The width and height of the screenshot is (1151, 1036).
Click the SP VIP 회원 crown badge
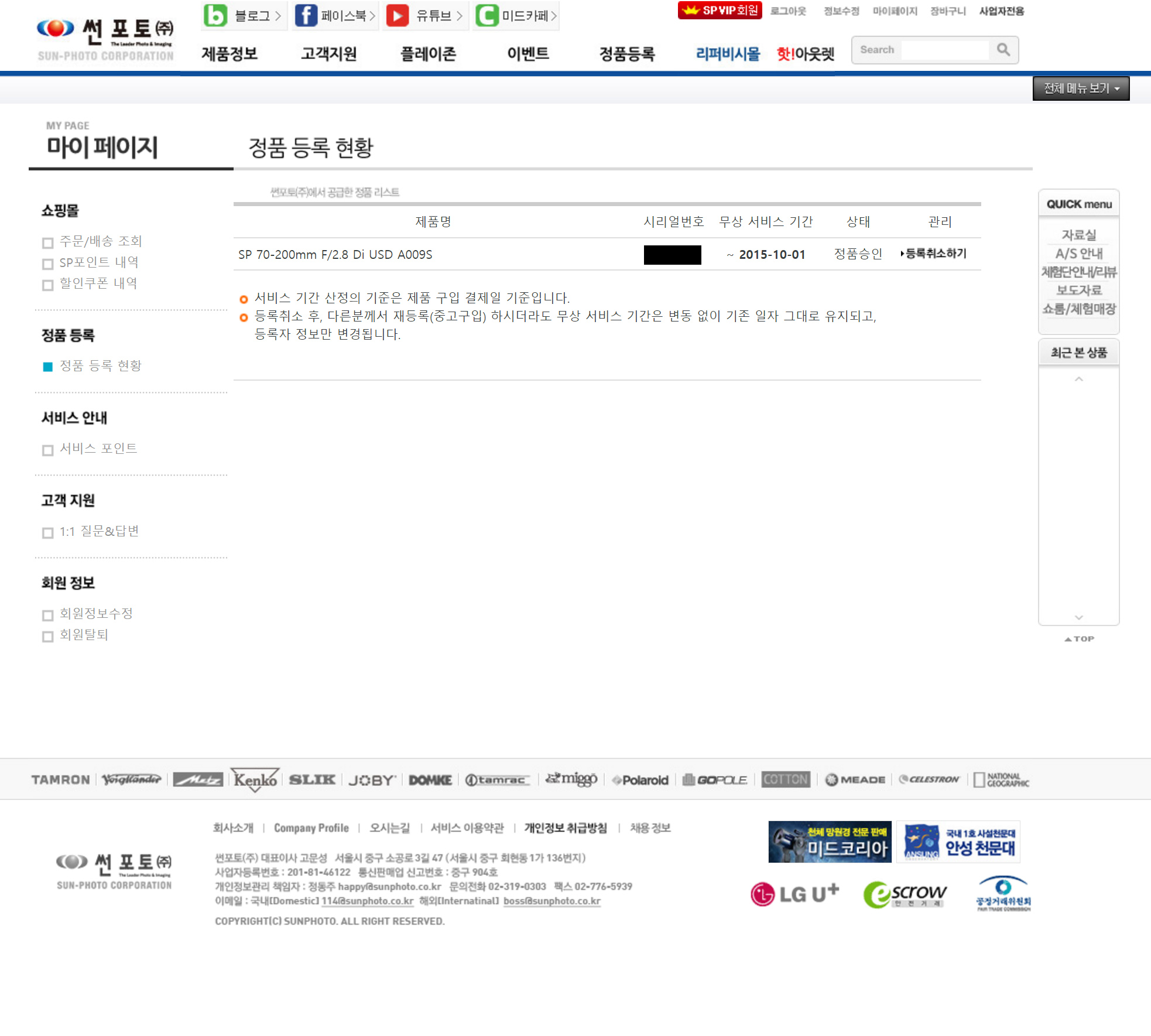pyautogui.click(x=720, y=10)
